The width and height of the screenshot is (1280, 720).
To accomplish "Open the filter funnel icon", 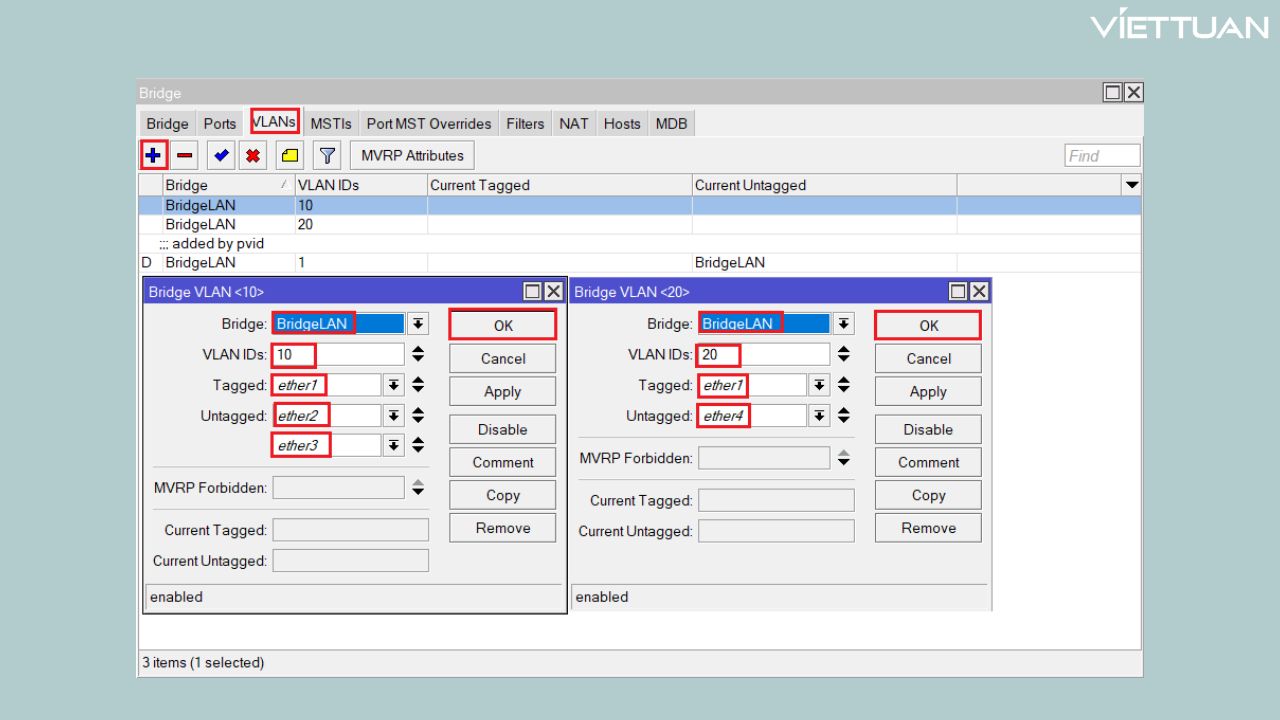I will pos(327,156).
